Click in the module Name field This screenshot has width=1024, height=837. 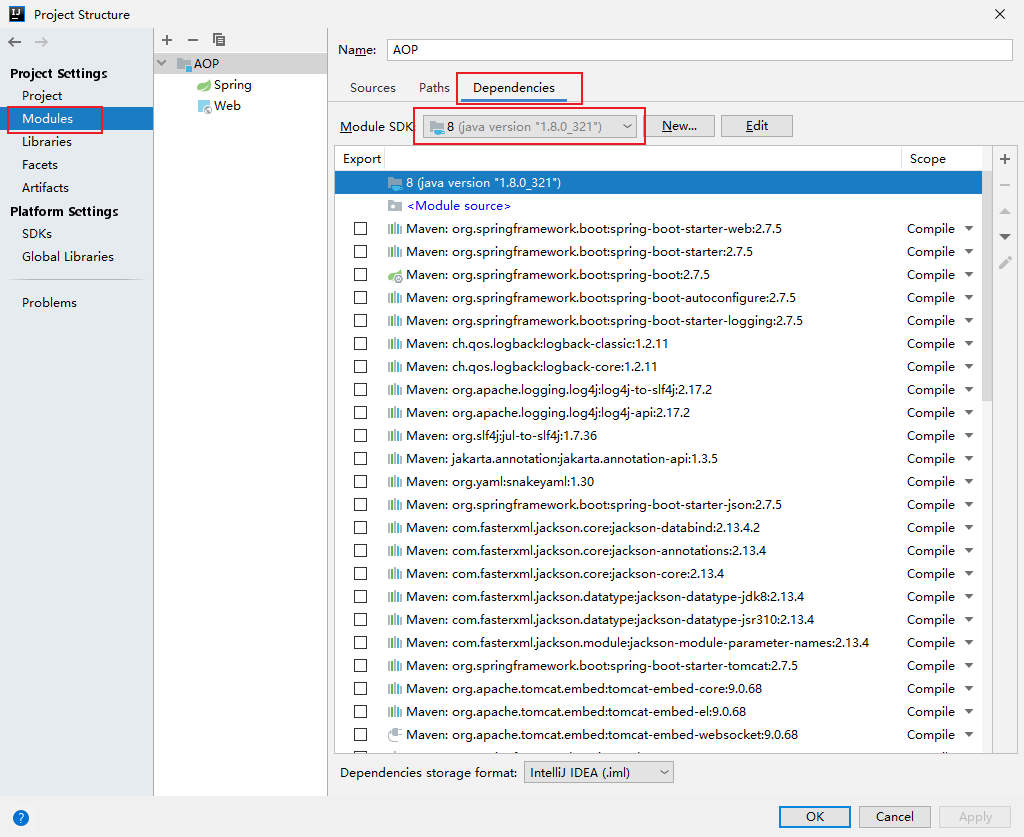(x=700, y=50)
